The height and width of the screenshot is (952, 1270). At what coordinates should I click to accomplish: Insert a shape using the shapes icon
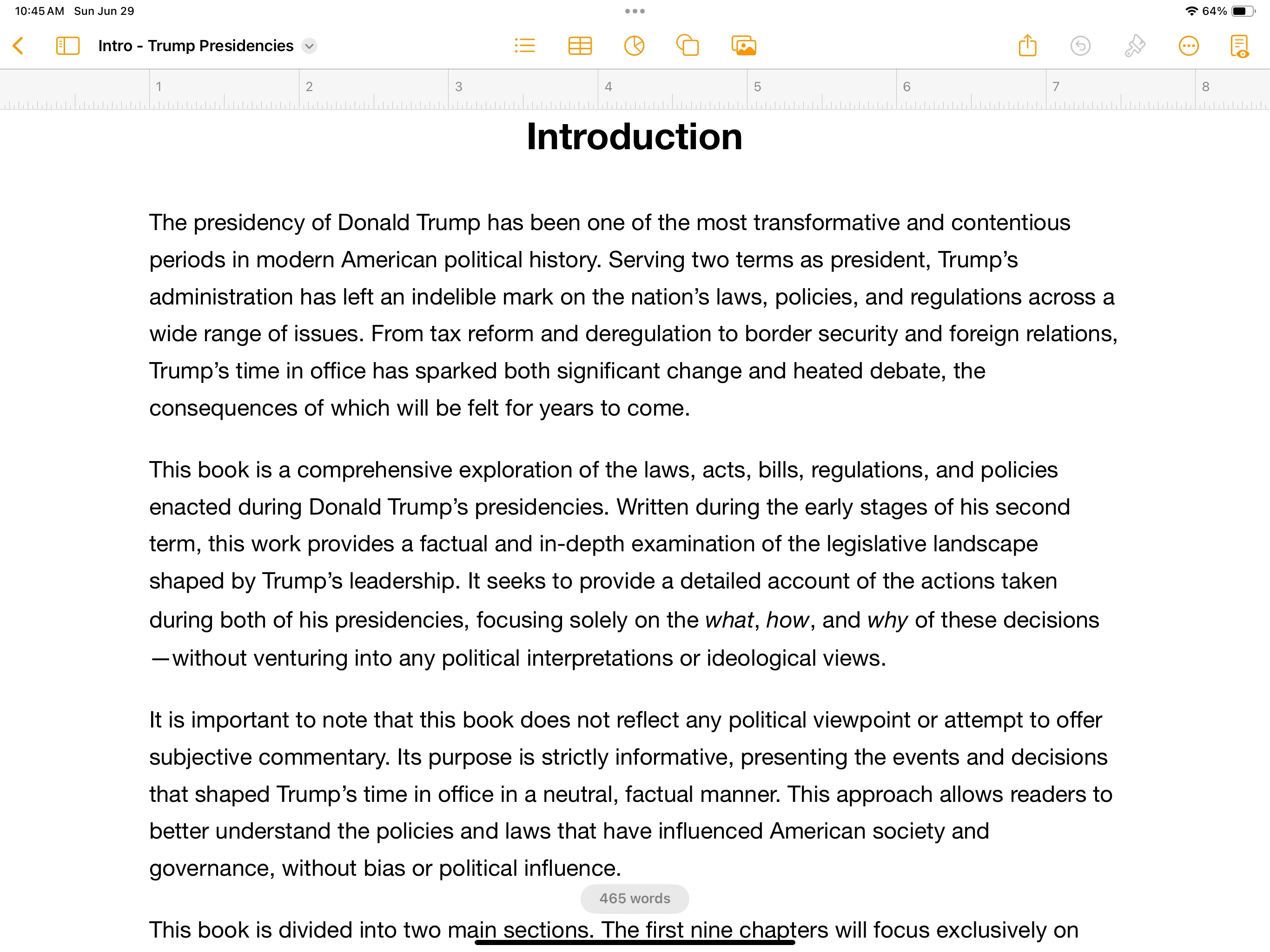tap(688, 46)
